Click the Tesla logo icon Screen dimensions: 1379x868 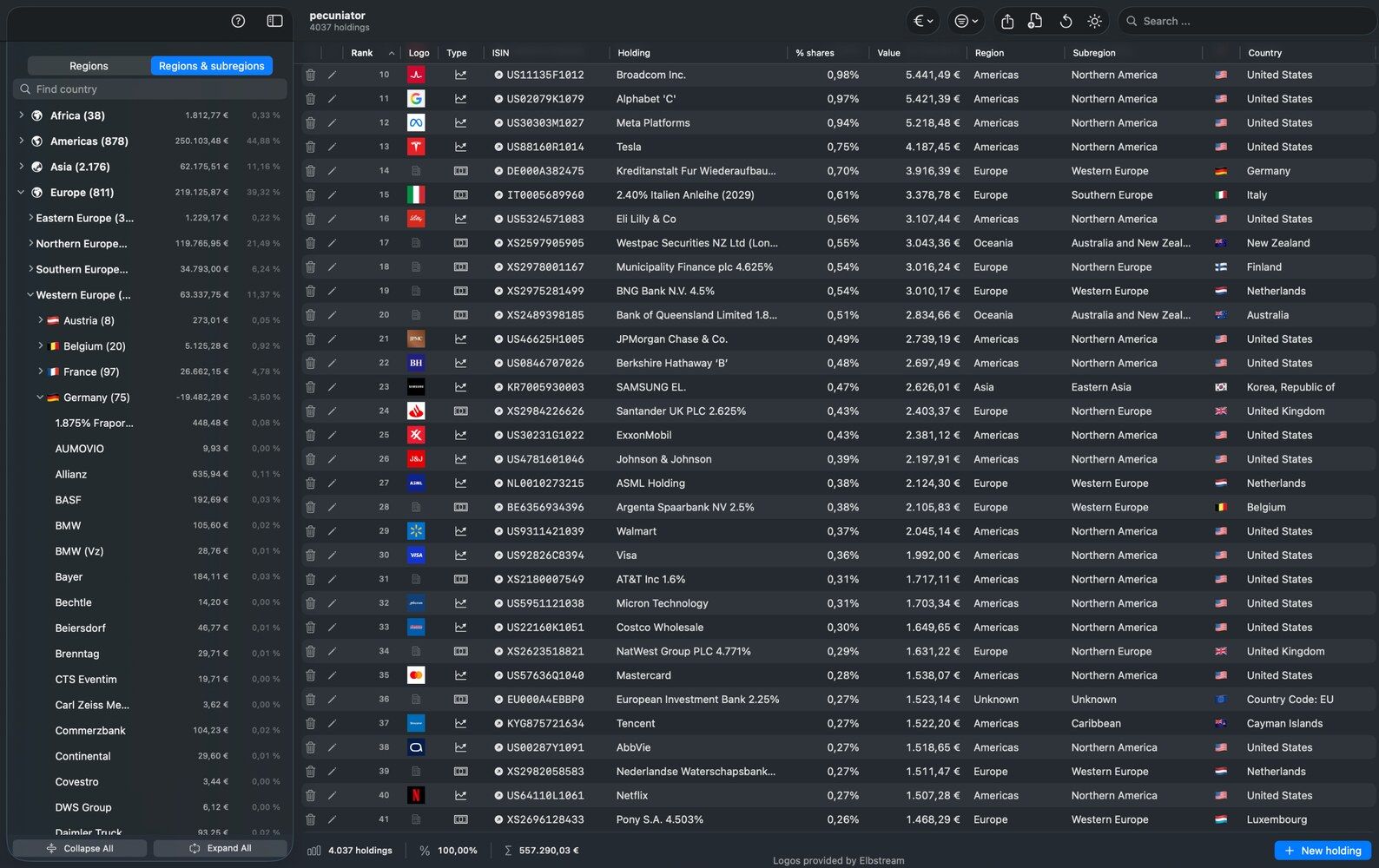[416, 148]
